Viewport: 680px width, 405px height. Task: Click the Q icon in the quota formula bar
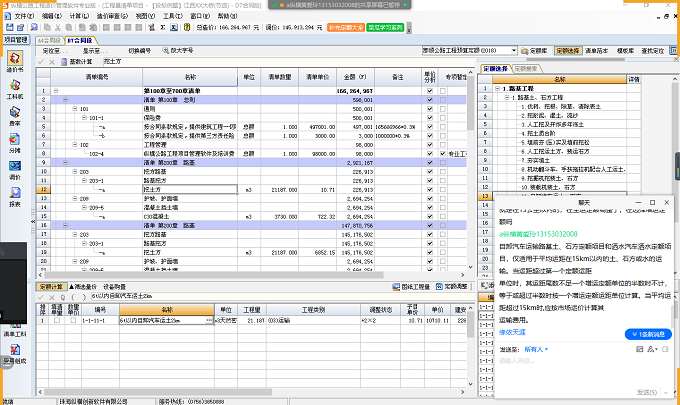point(63,297)
